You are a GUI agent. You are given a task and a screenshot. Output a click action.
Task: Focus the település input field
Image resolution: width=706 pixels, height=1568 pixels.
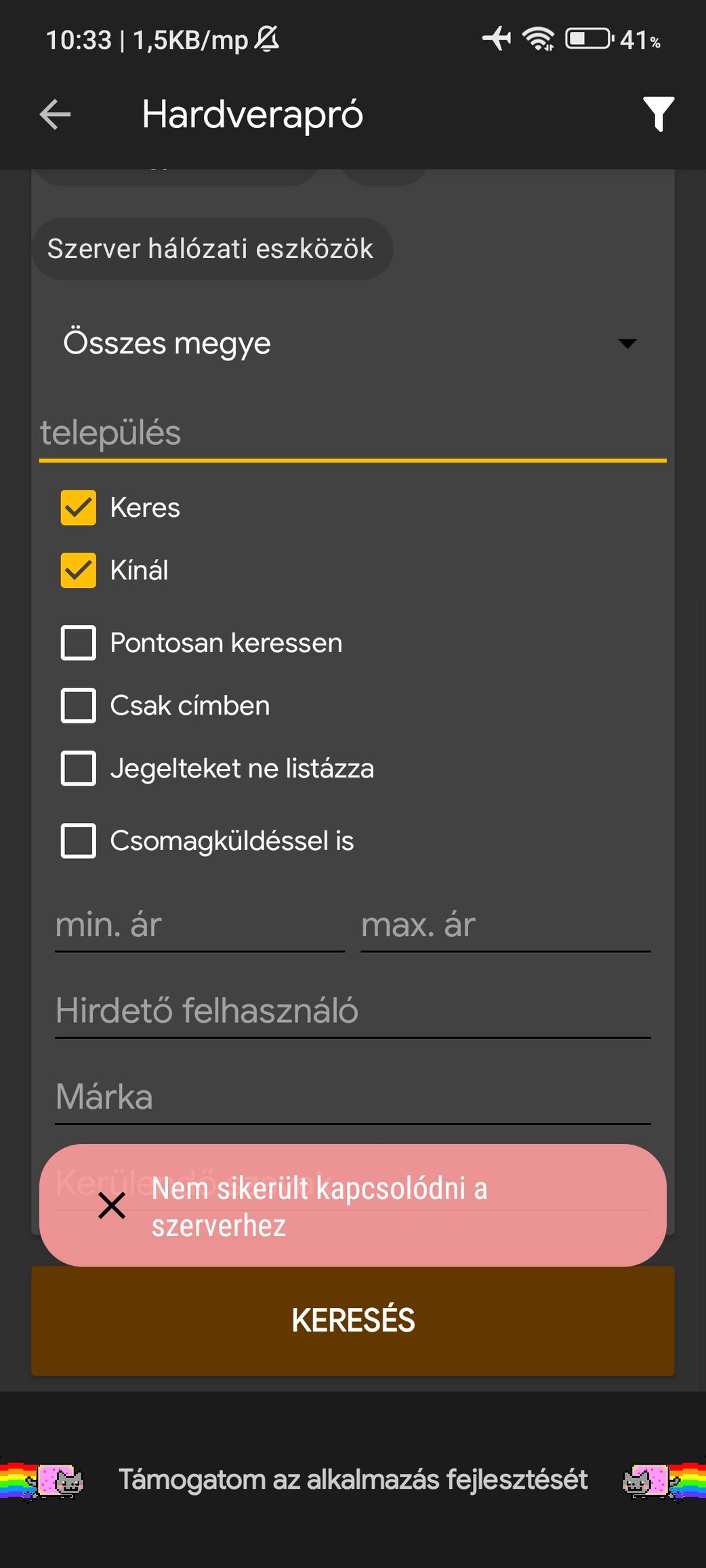pyautogui.click(x=352, y=433)
